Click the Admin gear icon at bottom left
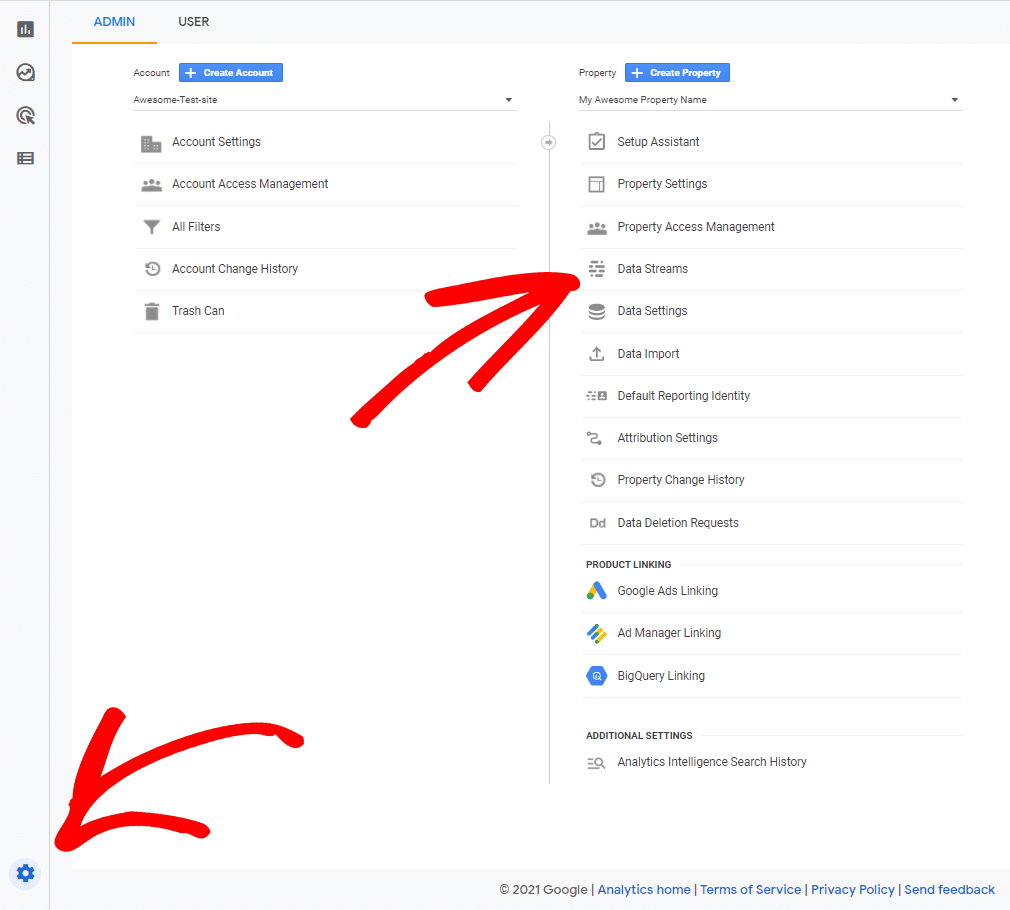The image size is (1010, 910). (x=25, y=873)
